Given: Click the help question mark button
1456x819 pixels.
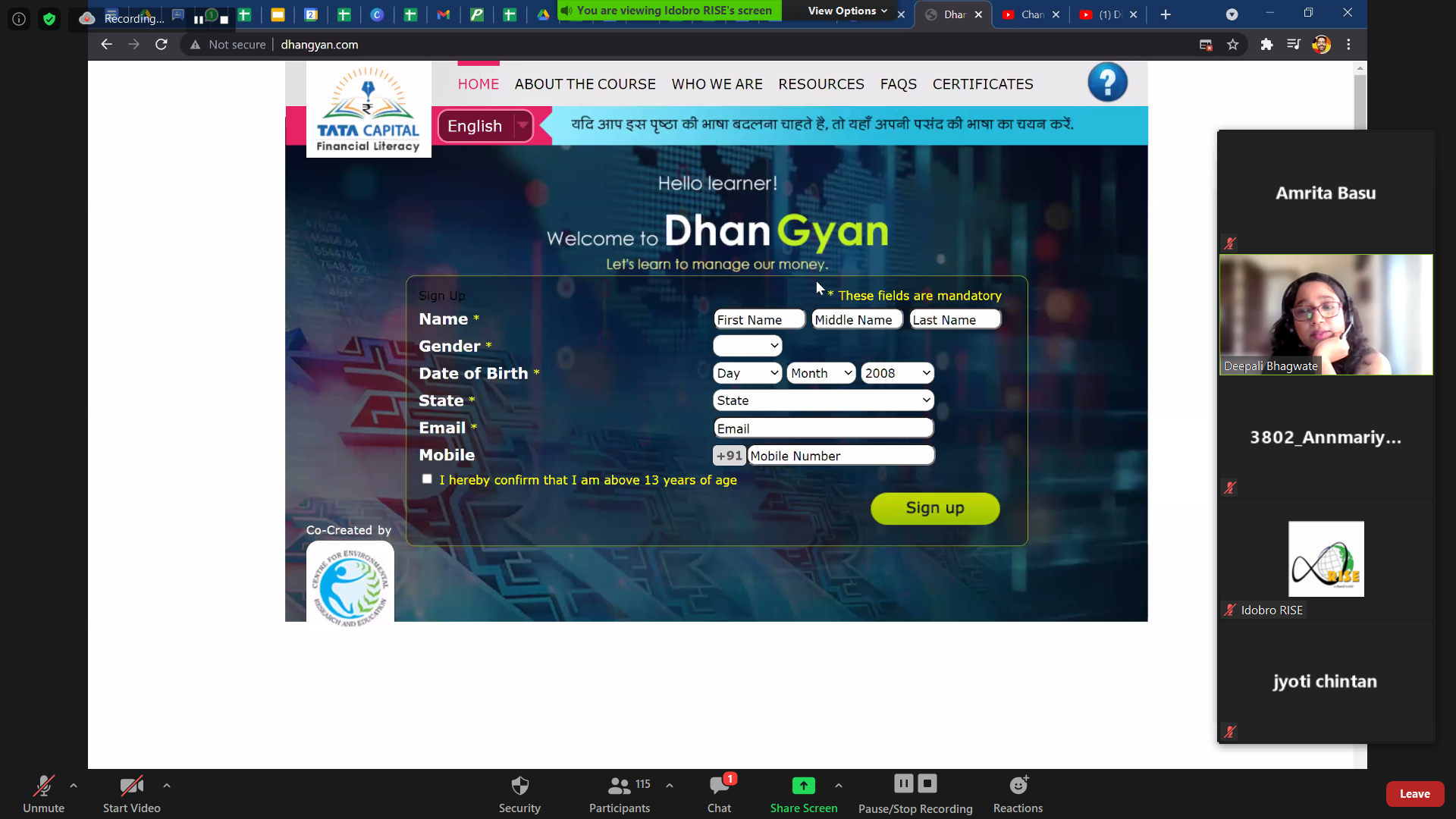Looking at the screenshot, I should 1108,83.
